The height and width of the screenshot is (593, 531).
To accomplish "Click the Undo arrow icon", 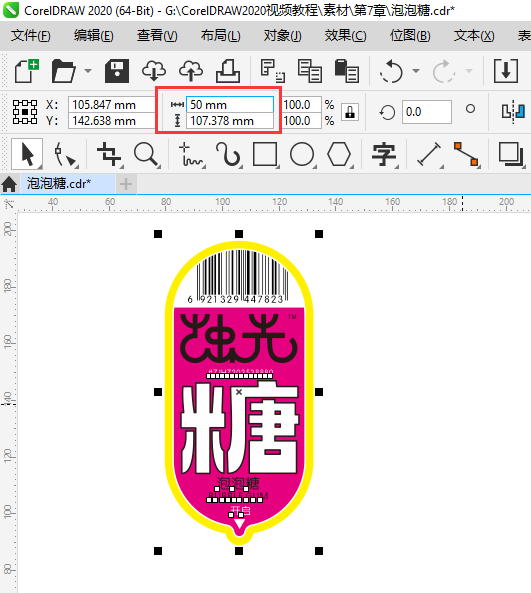I will point(391,71).
